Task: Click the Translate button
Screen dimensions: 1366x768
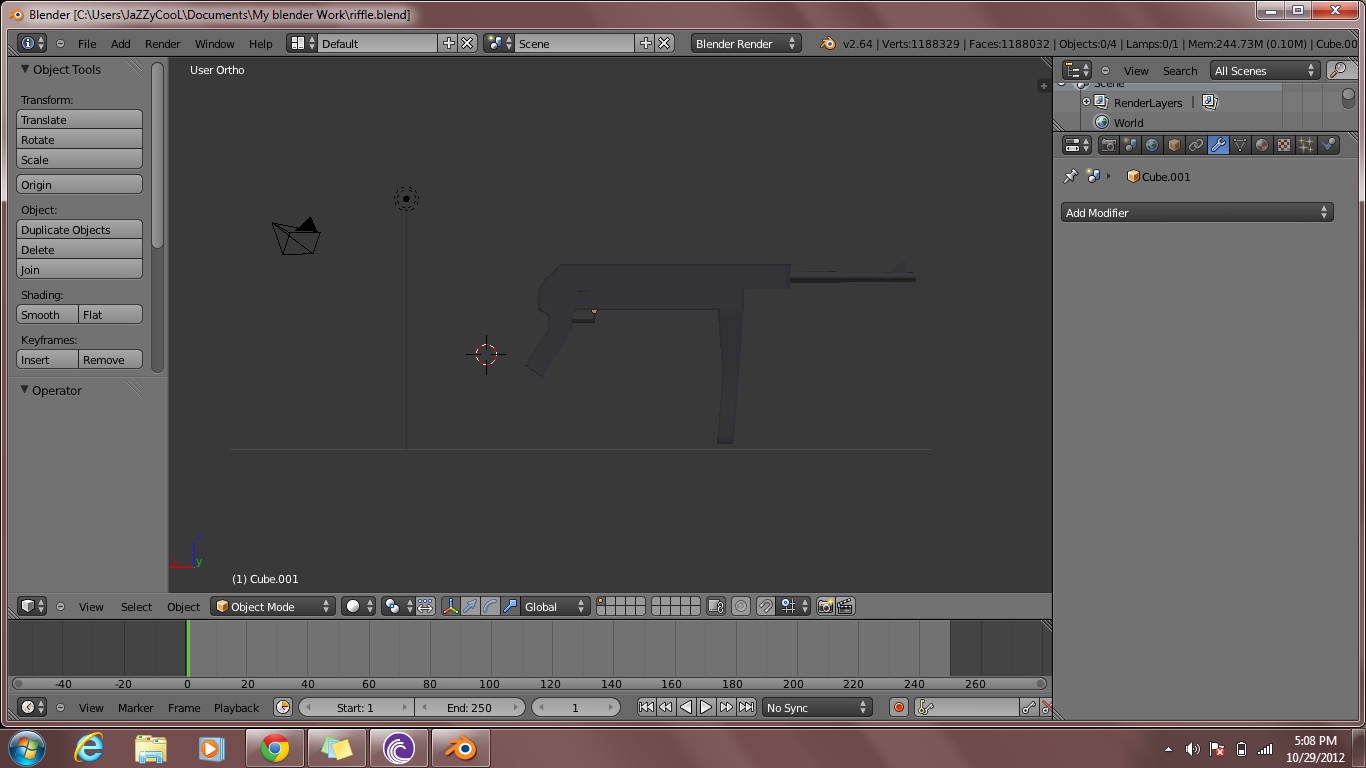Action: click(x=80, y=119)
